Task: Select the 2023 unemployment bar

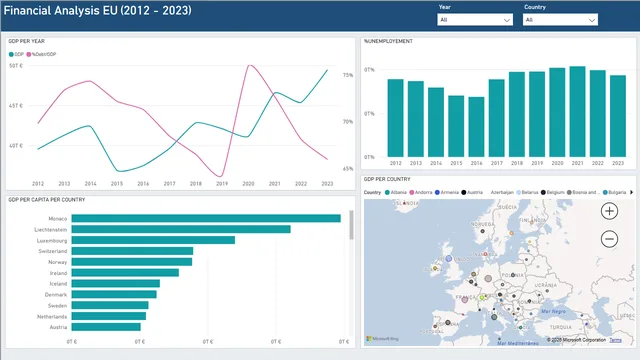Action: coord(618,116)
